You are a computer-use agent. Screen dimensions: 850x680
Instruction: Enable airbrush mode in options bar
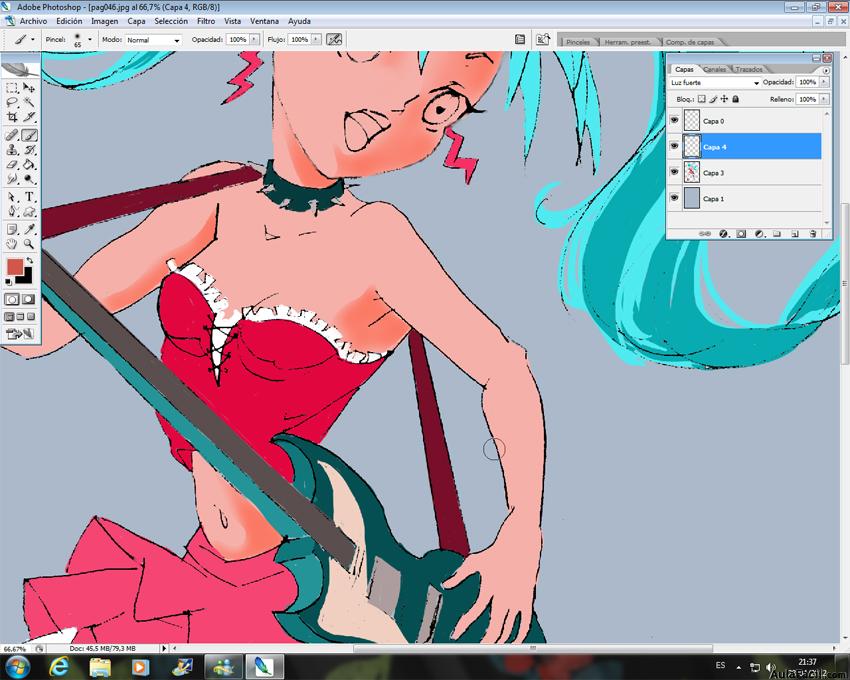[334, 39]
